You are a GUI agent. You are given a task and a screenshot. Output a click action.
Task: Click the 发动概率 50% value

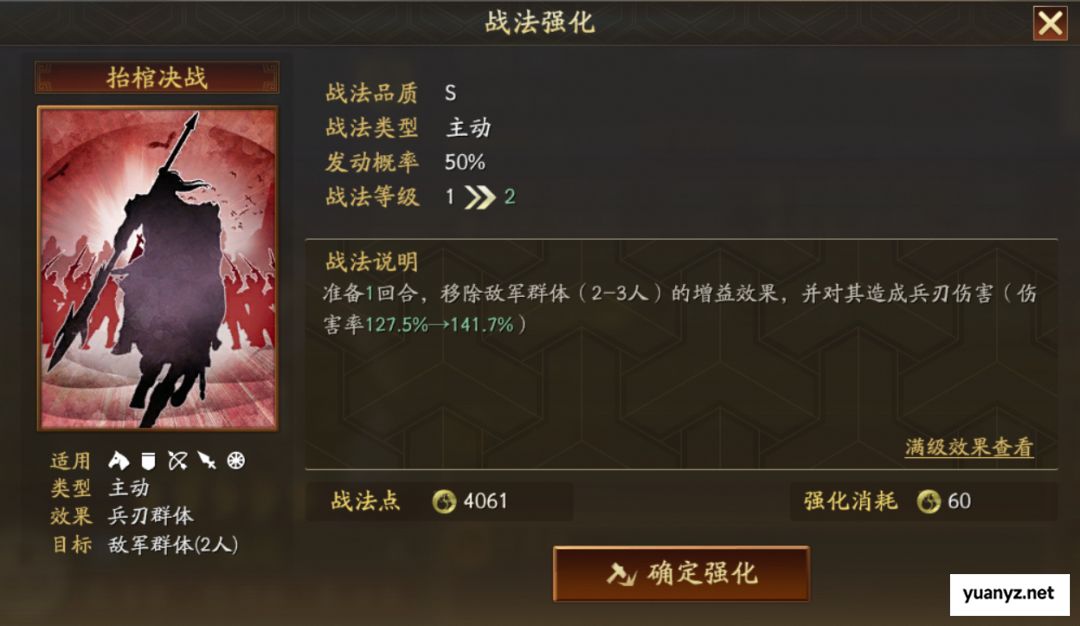coord(465,163)
